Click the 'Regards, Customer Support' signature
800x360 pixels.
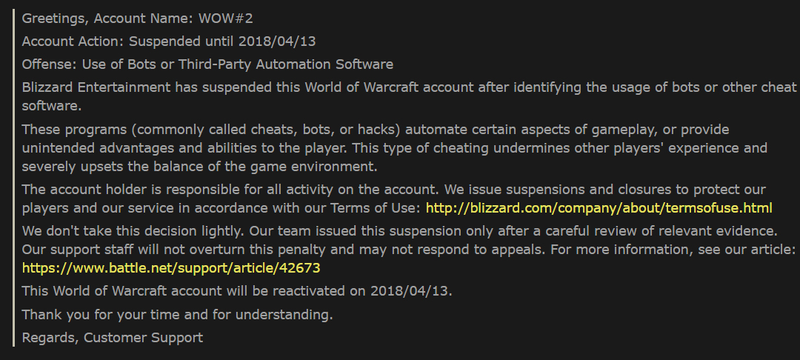click(112, 338)
